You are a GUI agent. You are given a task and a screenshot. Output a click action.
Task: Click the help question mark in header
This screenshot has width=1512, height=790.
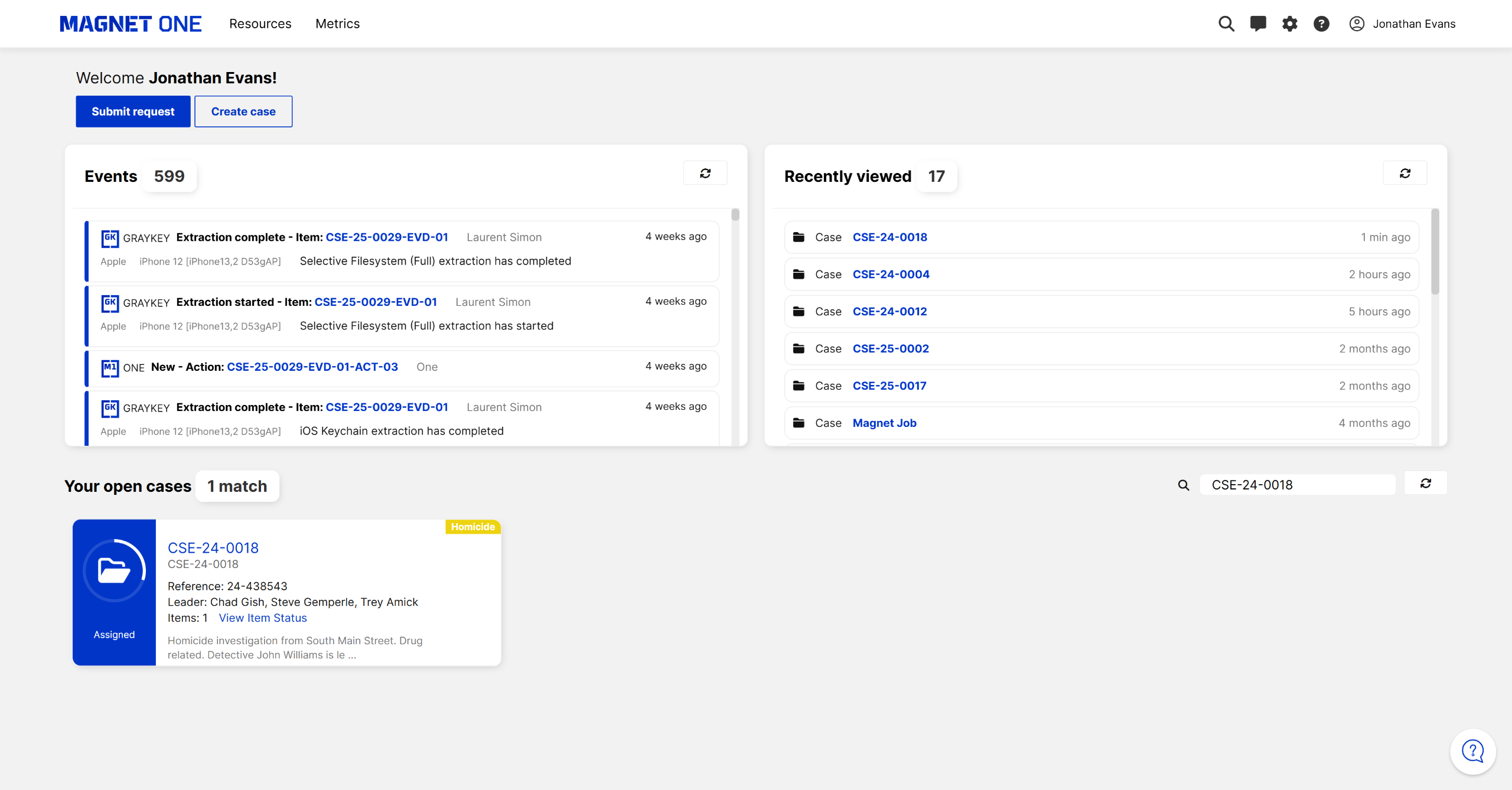pyautogui.click(x=1321, y=24)
